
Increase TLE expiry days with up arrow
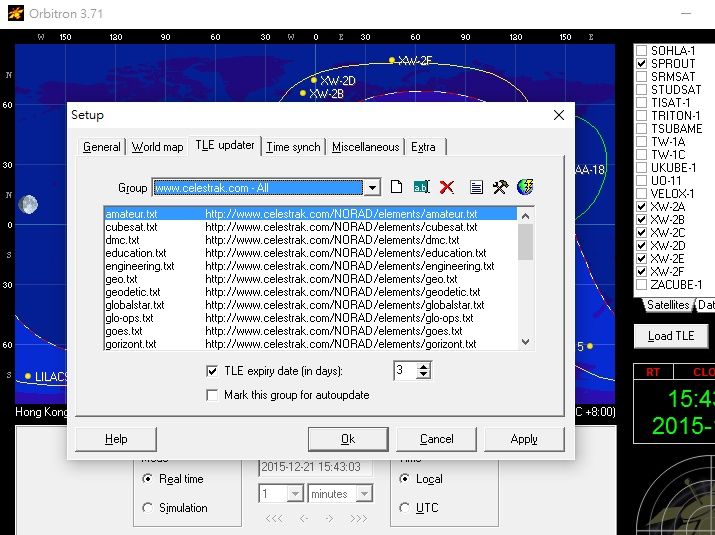(x=424, y=366)
